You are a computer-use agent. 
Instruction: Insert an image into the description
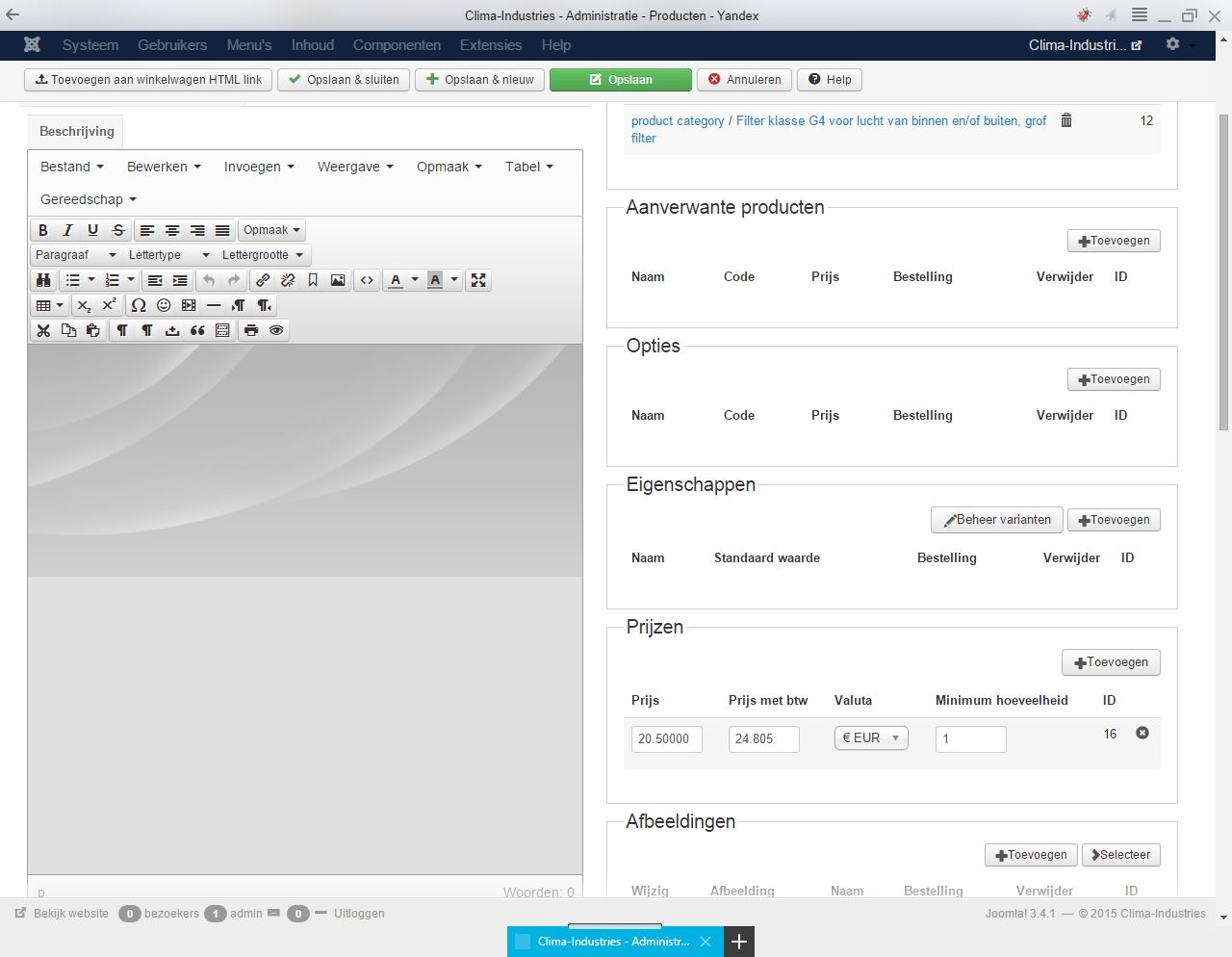pos(338,280)
